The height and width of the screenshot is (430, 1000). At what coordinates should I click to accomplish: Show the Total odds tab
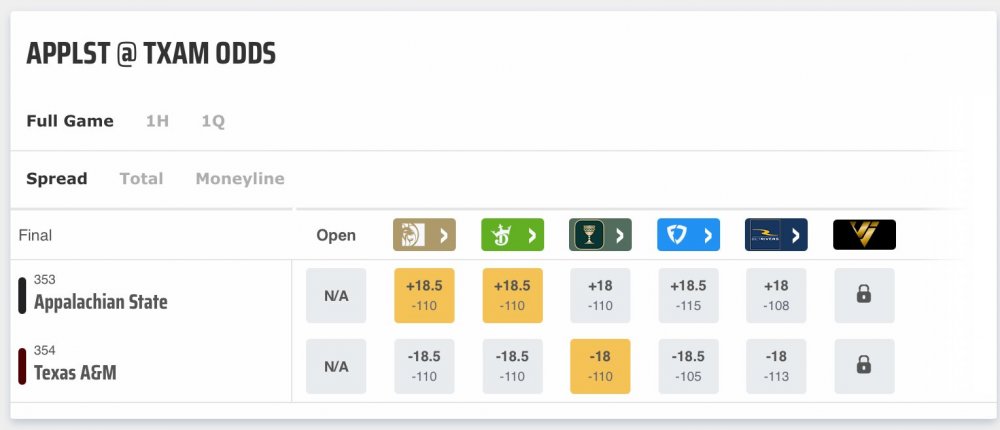click(141, 179)
